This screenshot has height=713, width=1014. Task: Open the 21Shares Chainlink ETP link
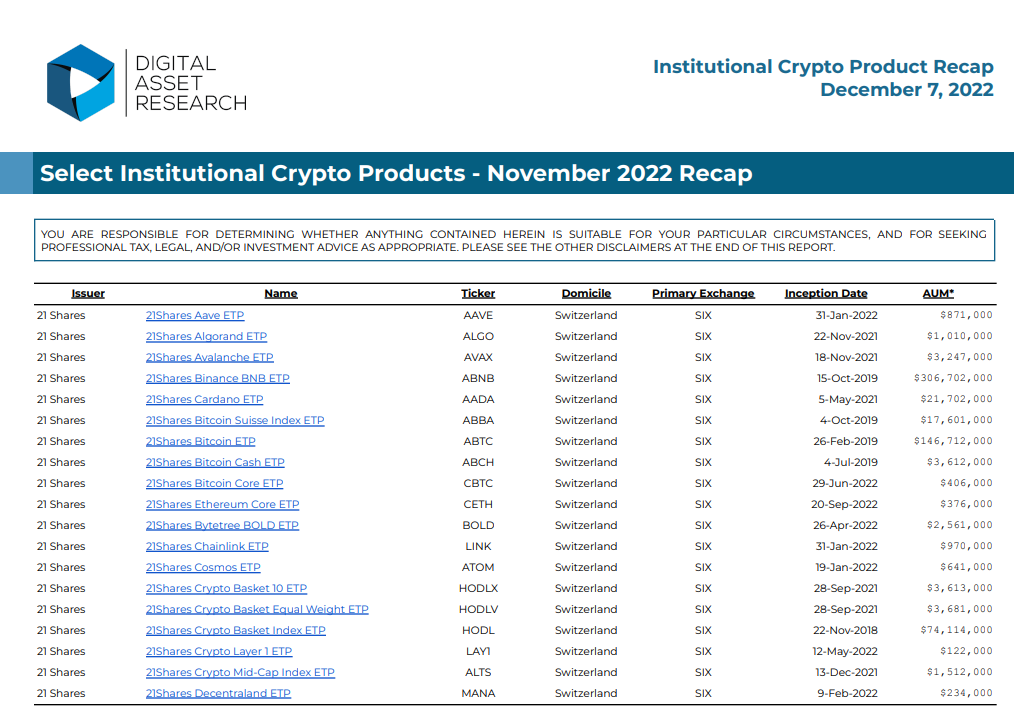click(207, 546)
